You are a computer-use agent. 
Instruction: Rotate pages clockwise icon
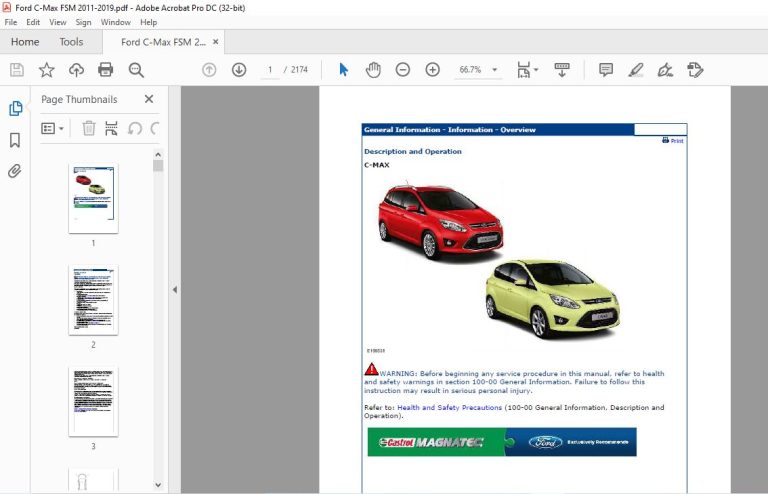point(155,129)
